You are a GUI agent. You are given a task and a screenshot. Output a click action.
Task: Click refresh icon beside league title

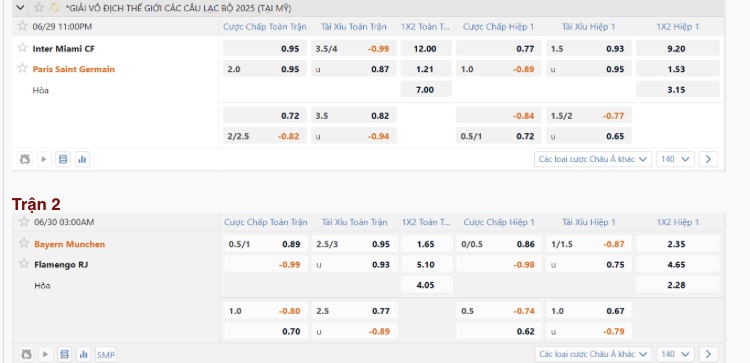click(55, 8)
